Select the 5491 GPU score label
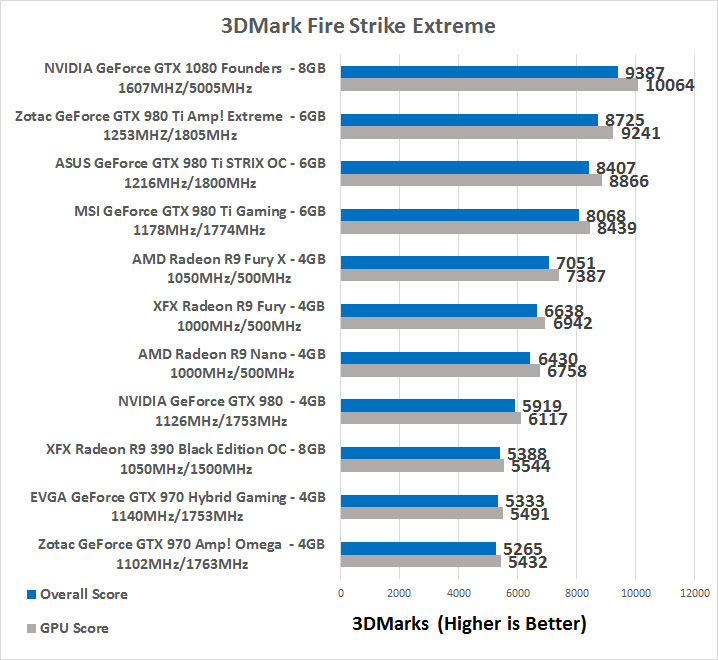The height and width of the screenshot is (660, 718). tap(530, 514)
